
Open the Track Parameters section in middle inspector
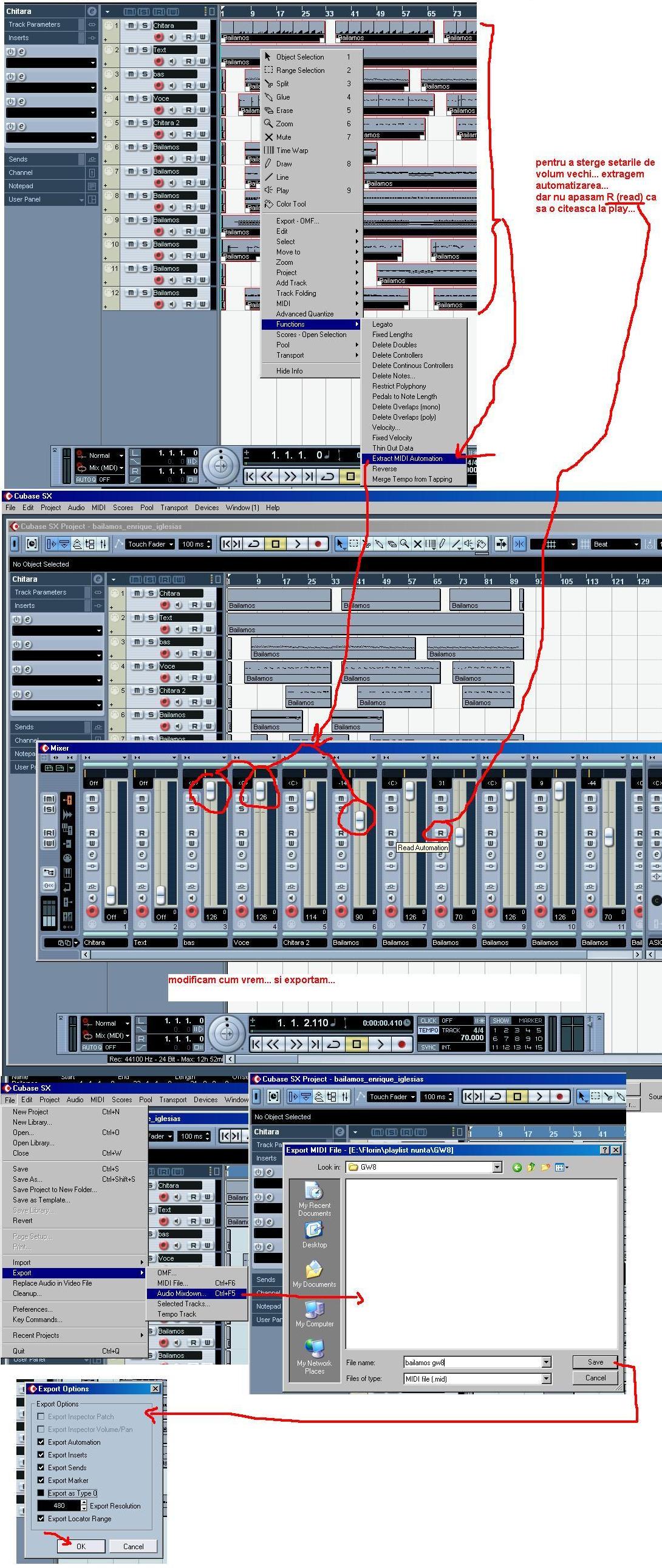(52, 592)
